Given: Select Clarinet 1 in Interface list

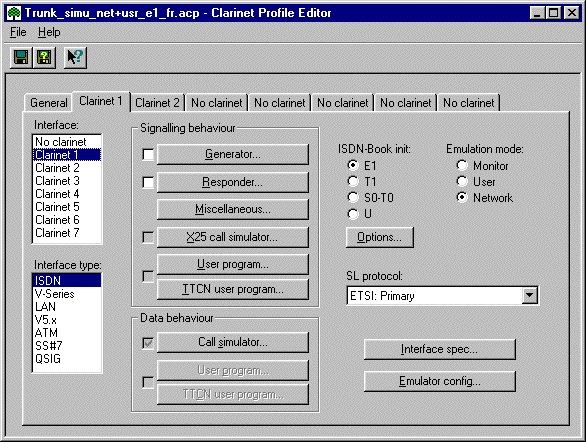Looking at the screenshot, I should pyautogui.click(x=67, y=155).
